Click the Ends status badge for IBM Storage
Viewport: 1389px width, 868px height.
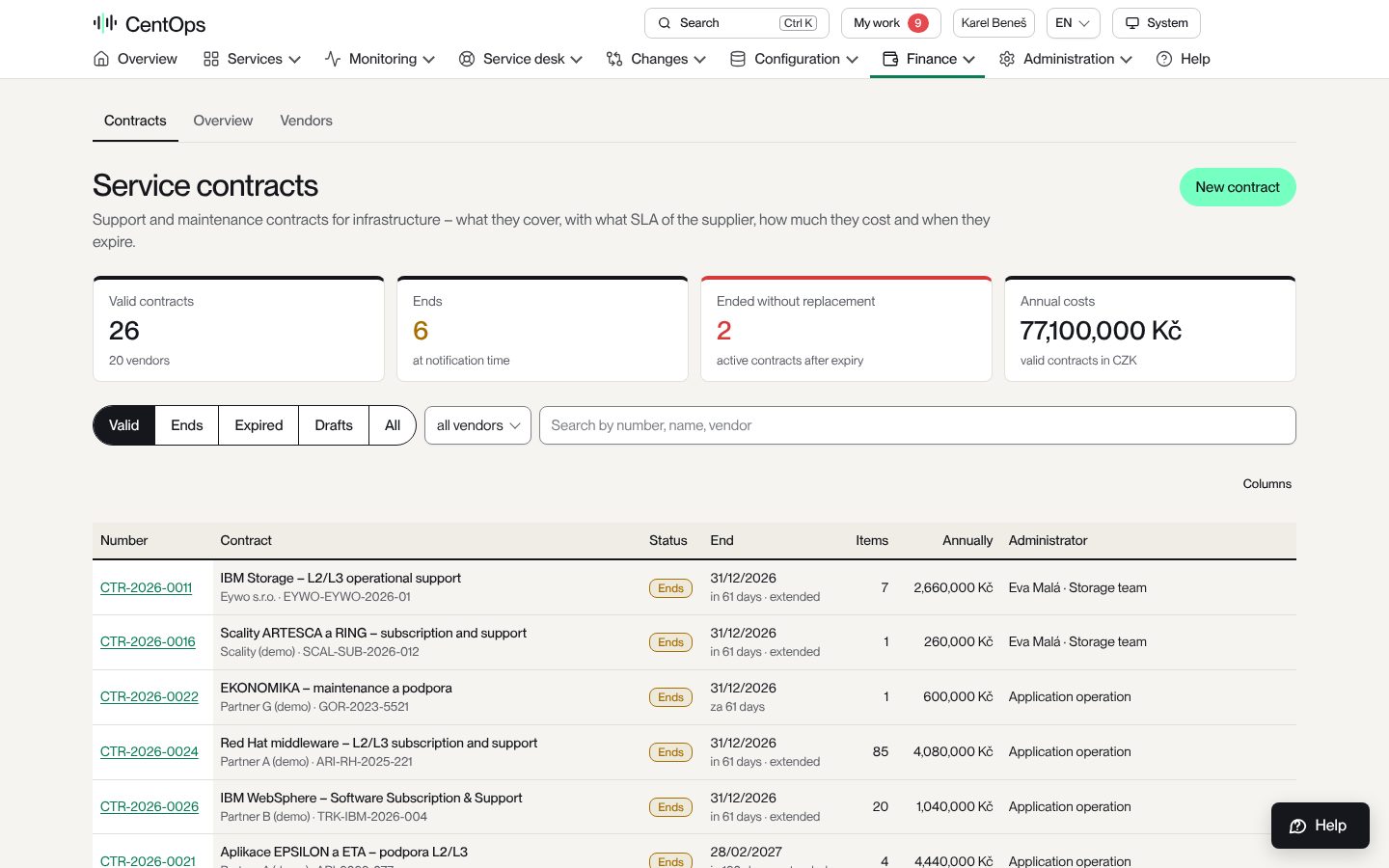click(x=670, y=588)
